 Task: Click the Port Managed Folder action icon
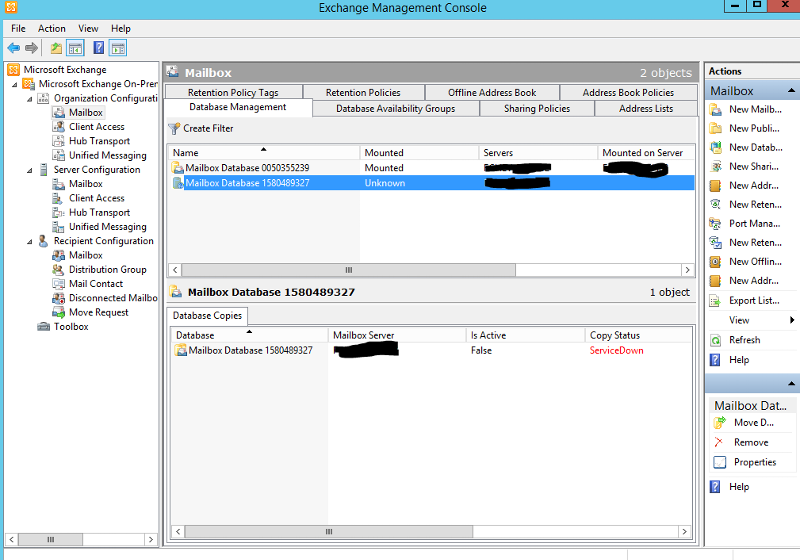tap(716, 223)
